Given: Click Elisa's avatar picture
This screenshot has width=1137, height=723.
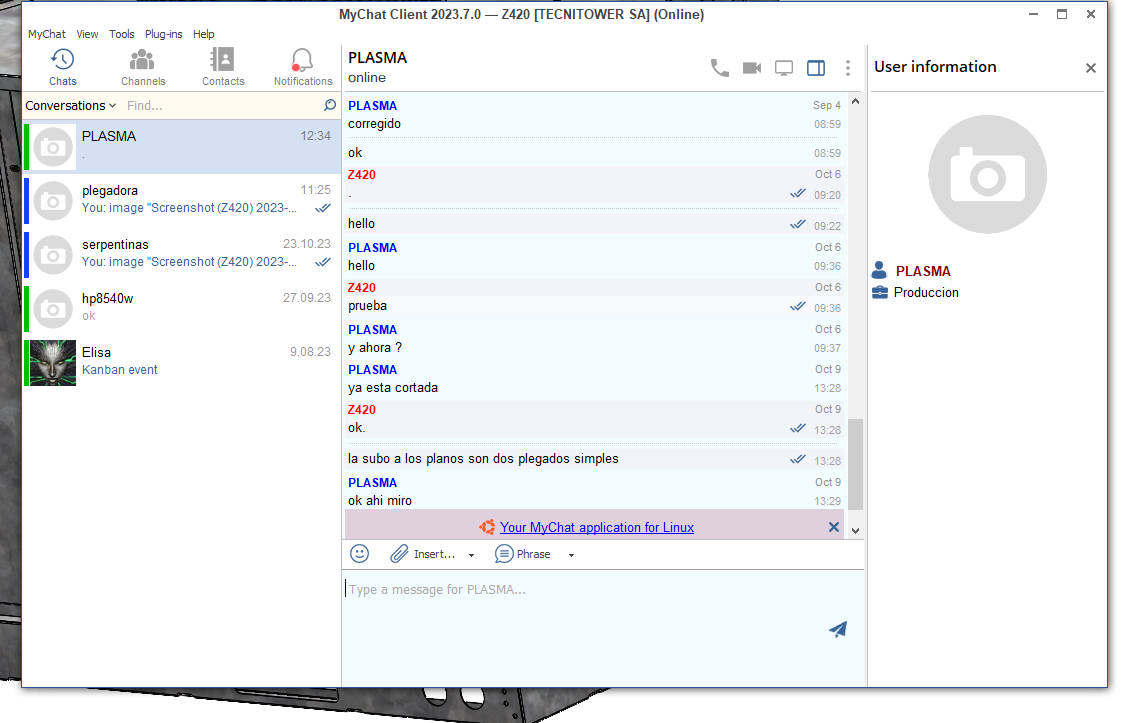Looking at the screenshot, I should tap(53, 363).
